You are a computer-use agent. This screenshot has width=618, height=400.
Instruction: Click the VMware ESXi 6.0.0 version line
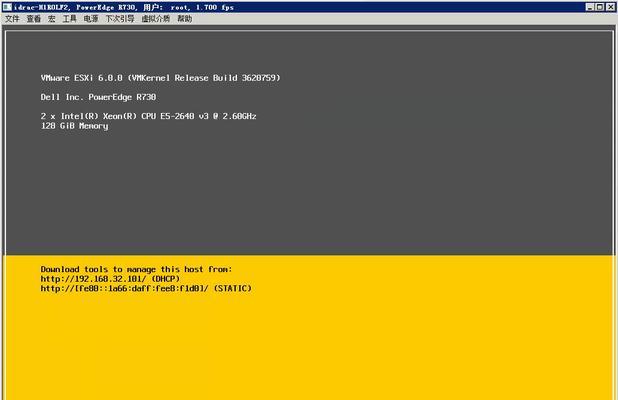(160, 78)
